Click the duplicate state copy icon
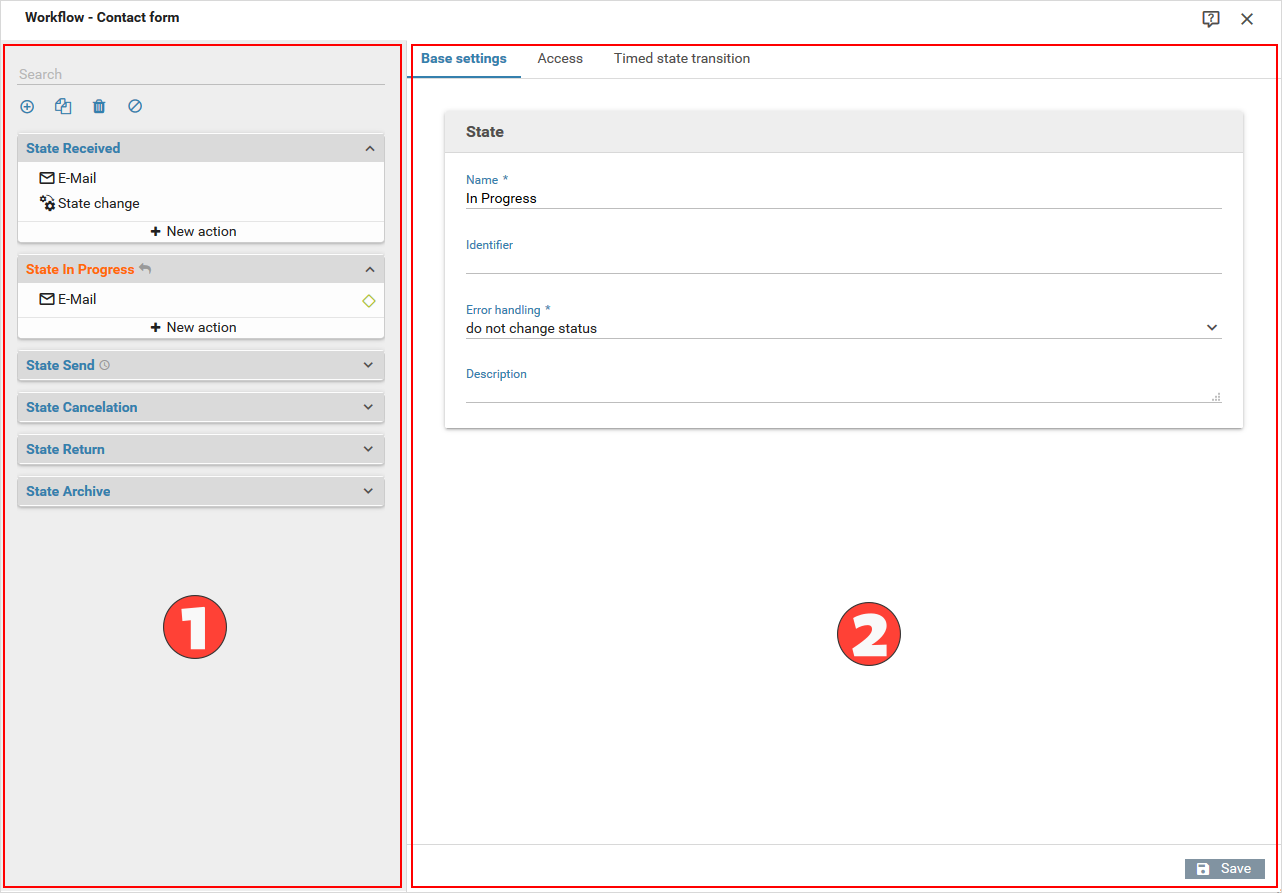Image resolution: width=1282 pixels, height=893 pixels. pyautogui.click(x=63, y=106)
